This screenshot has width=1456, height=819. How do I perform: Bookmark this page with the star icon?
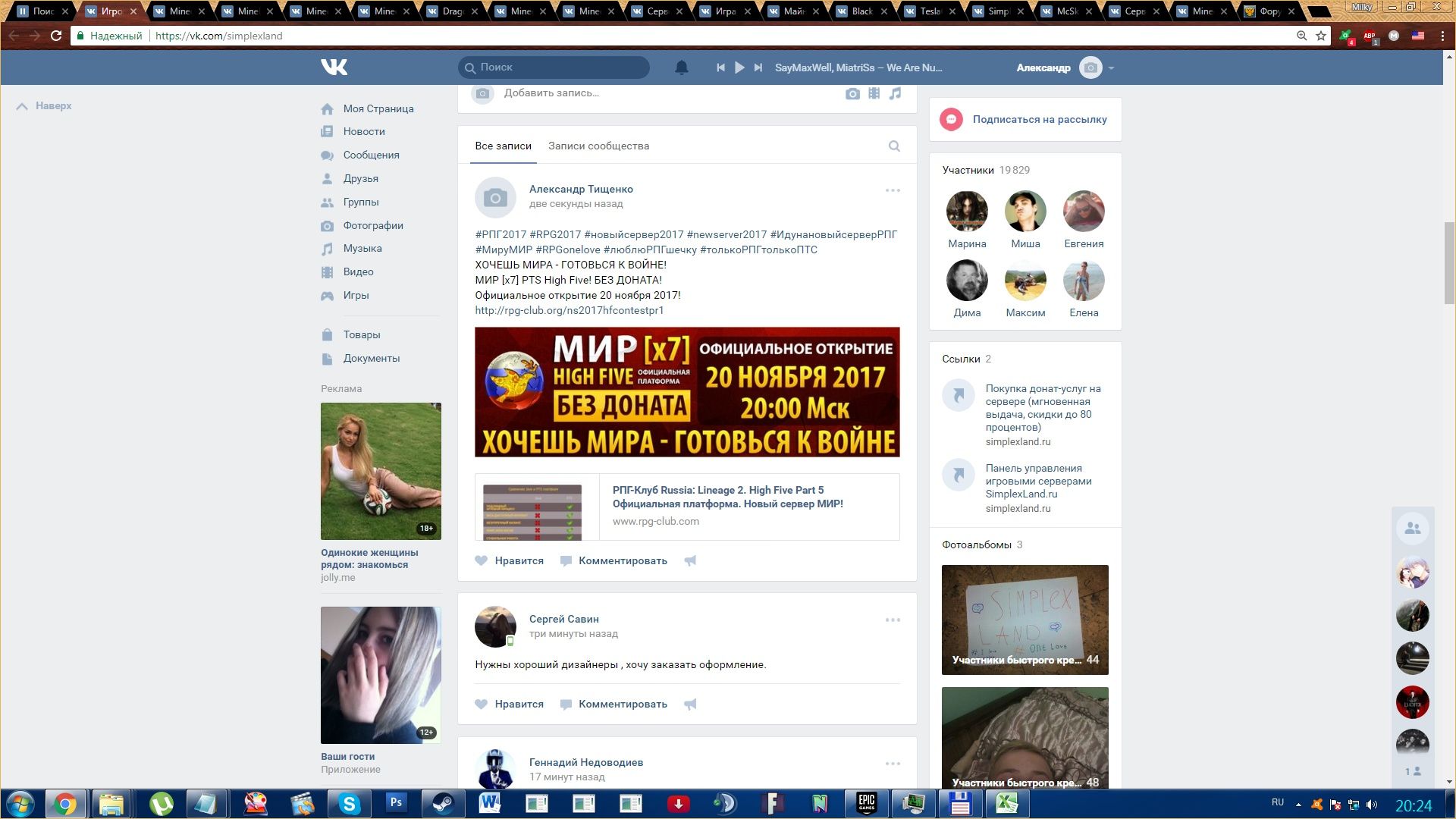point(1321,36)
